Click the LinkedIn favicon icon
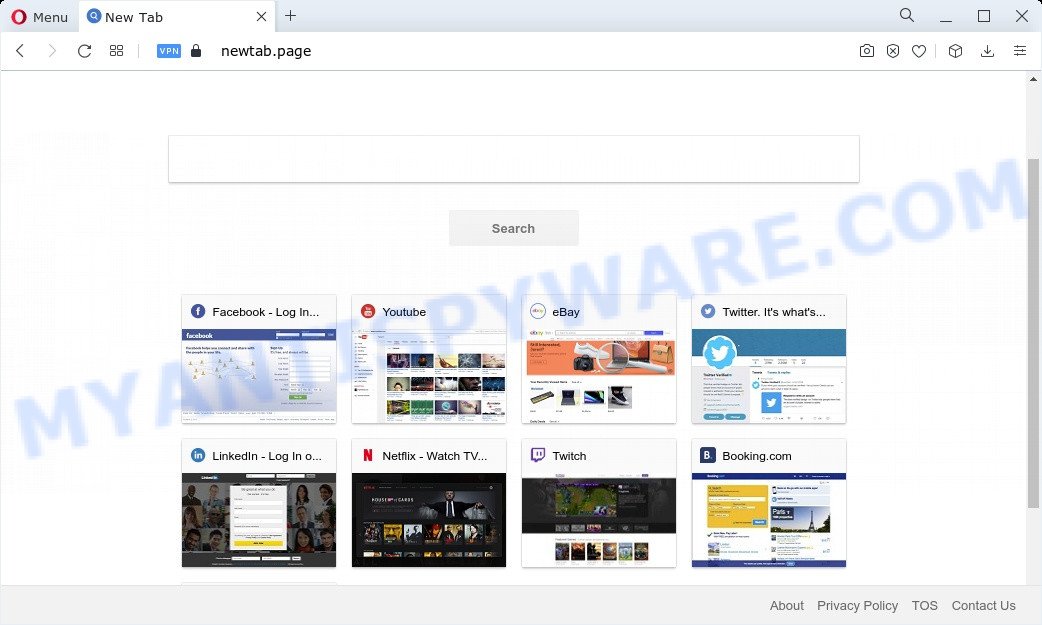 point(198,455)
